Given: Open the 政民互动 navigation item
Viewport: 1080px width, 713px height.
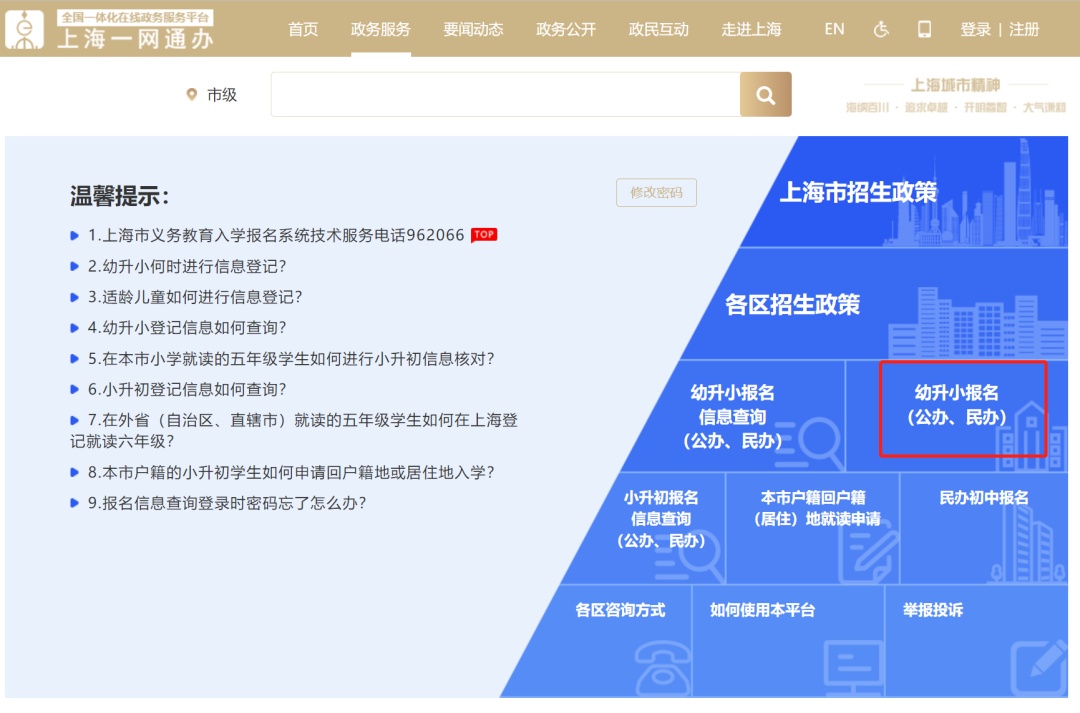Looking at the screenshot, I should [658, 29].
